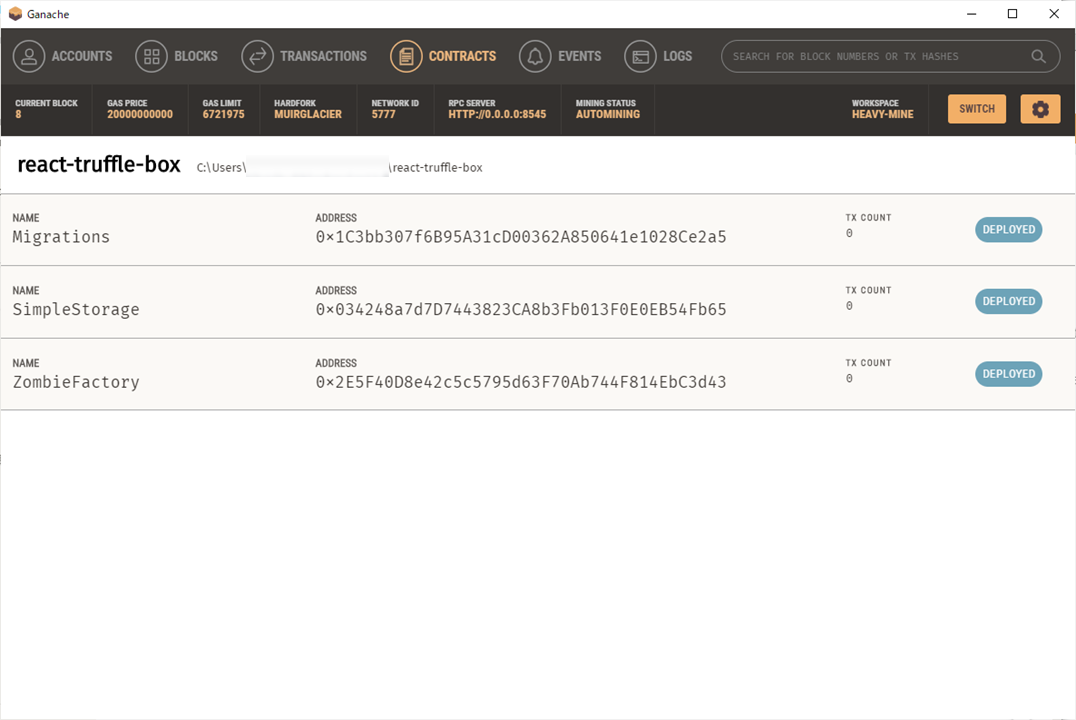Click the Ganache logo in title bar

[15, 14]
